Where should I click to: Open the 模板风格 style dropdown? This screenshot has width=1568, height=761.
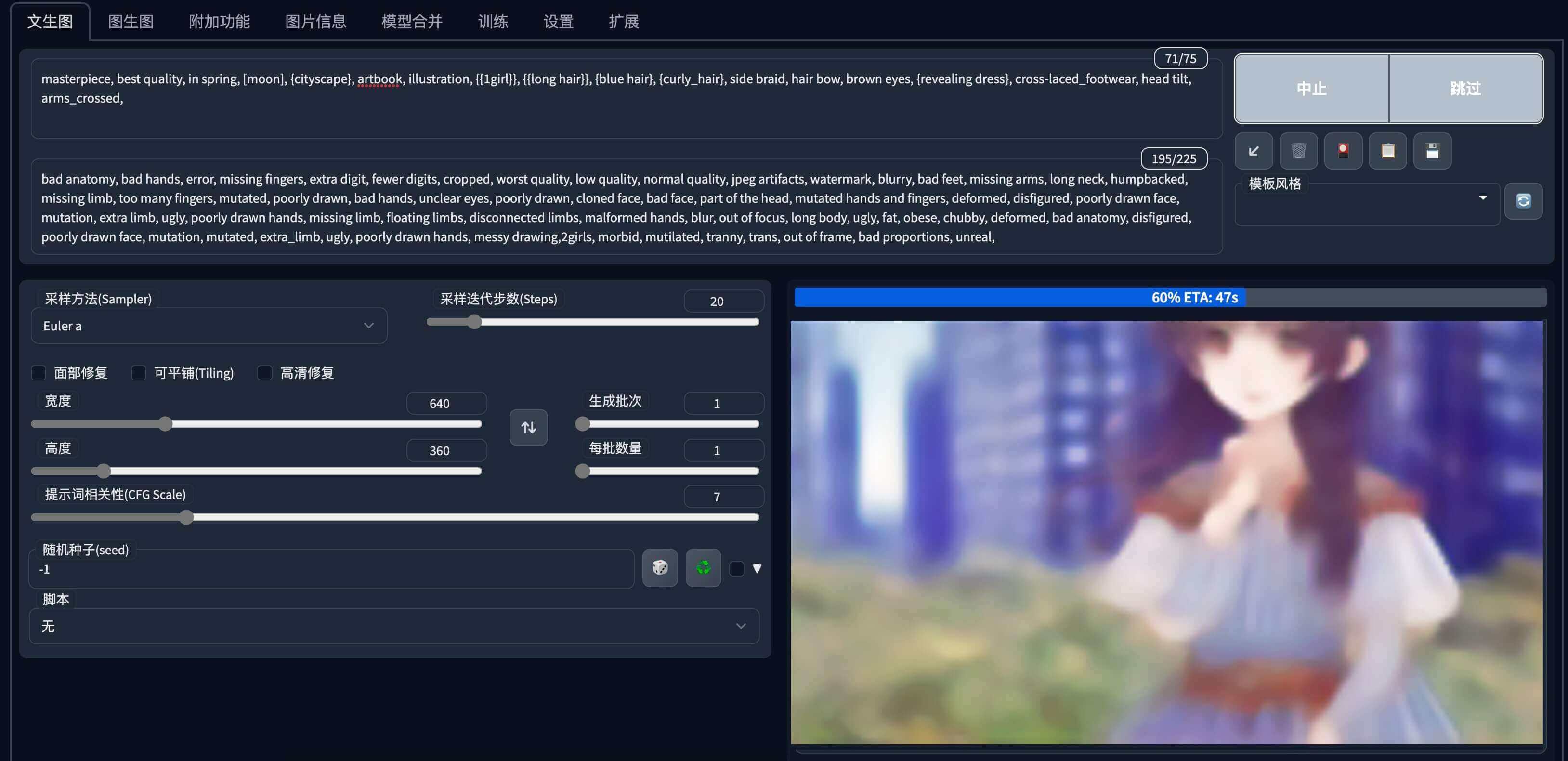(x=1367, y=205)
